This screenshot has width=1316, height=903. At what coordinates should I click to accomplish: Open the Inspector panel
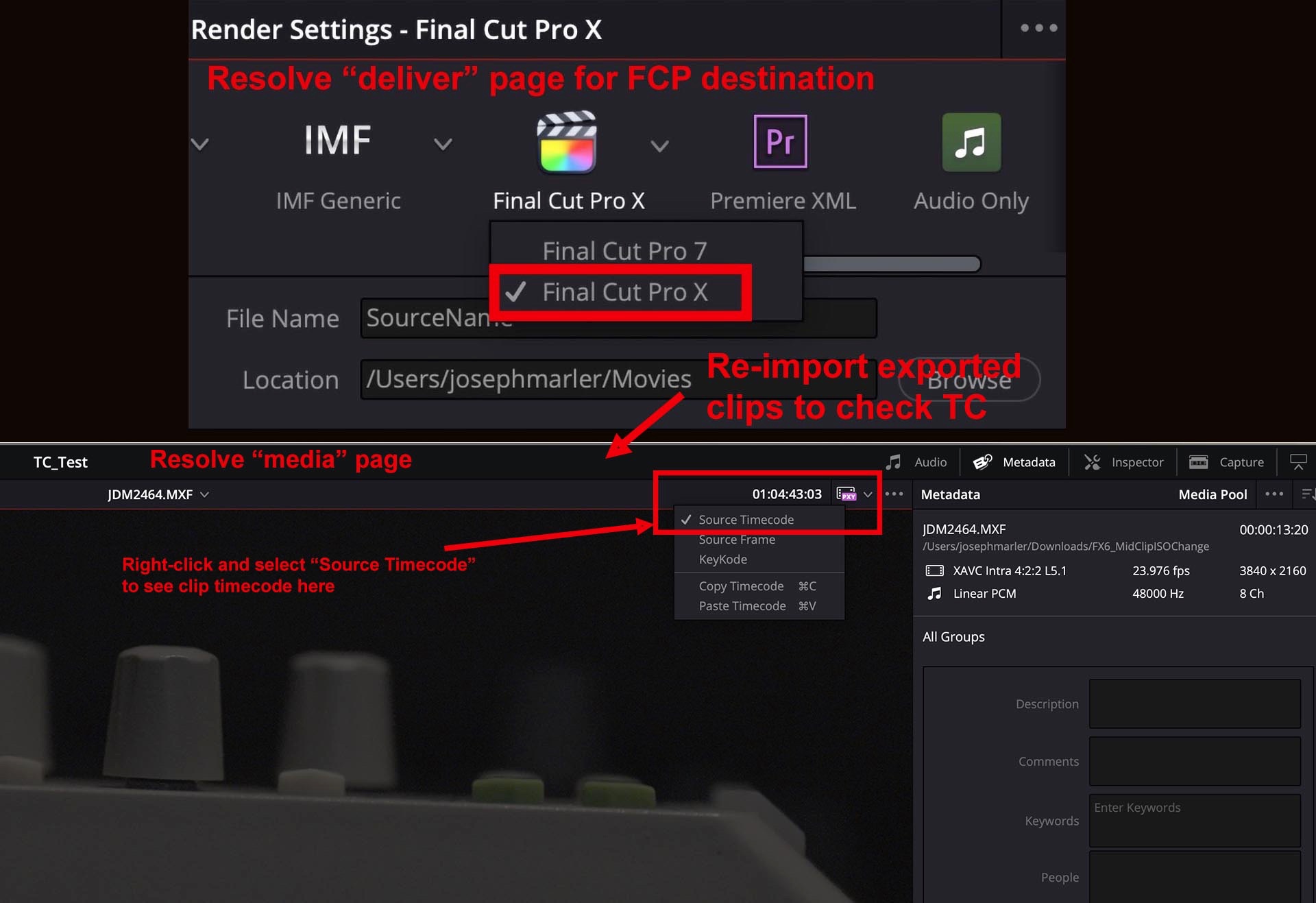tap(1124, 462)
